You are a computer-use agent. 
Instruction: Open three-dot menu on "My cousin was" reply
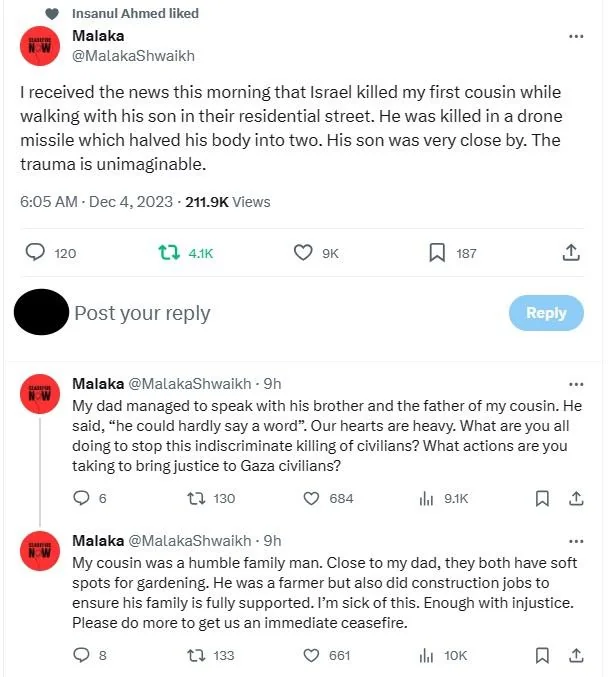tap(576, 541)
